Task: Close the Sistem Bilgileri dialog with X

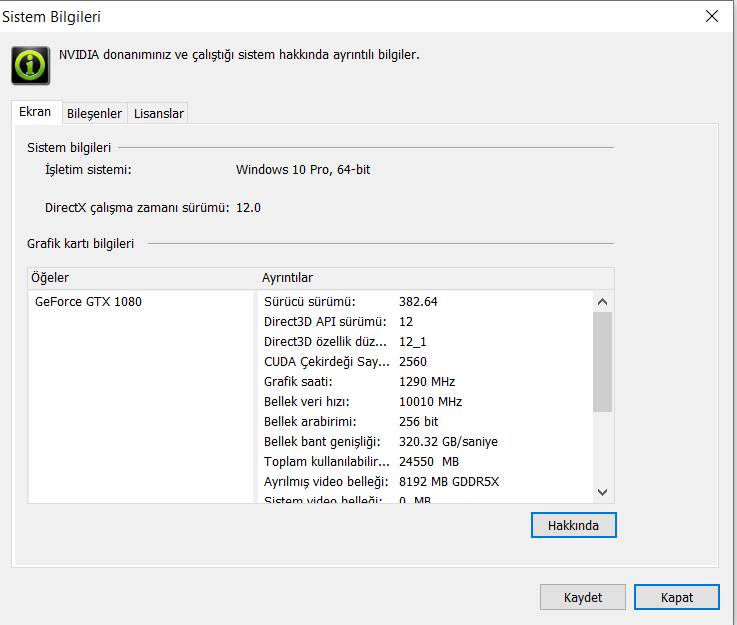Action: pos(712,16)
